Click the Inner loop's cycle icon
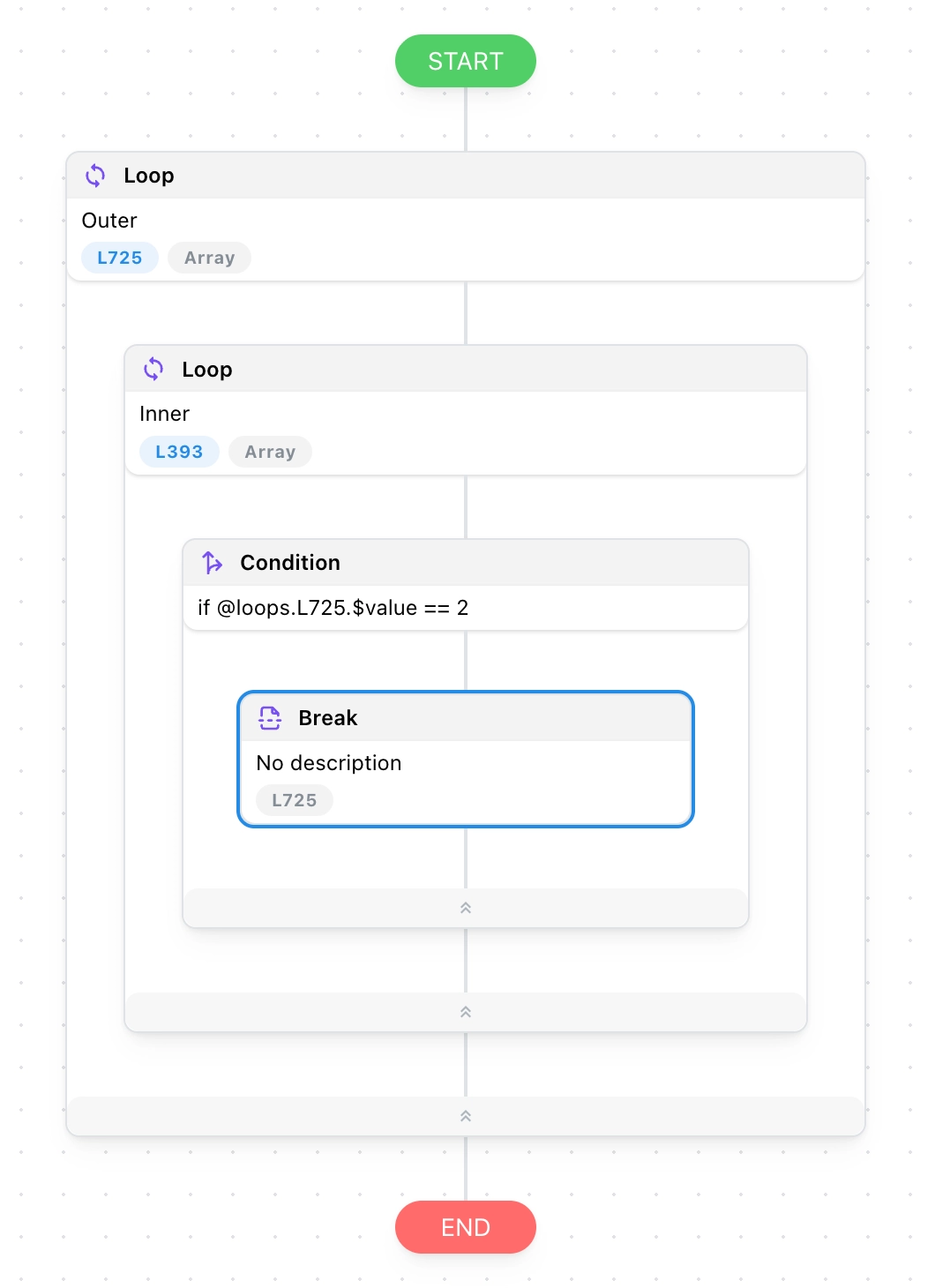The image size is (935, 1288). click(x=153, y=369)
